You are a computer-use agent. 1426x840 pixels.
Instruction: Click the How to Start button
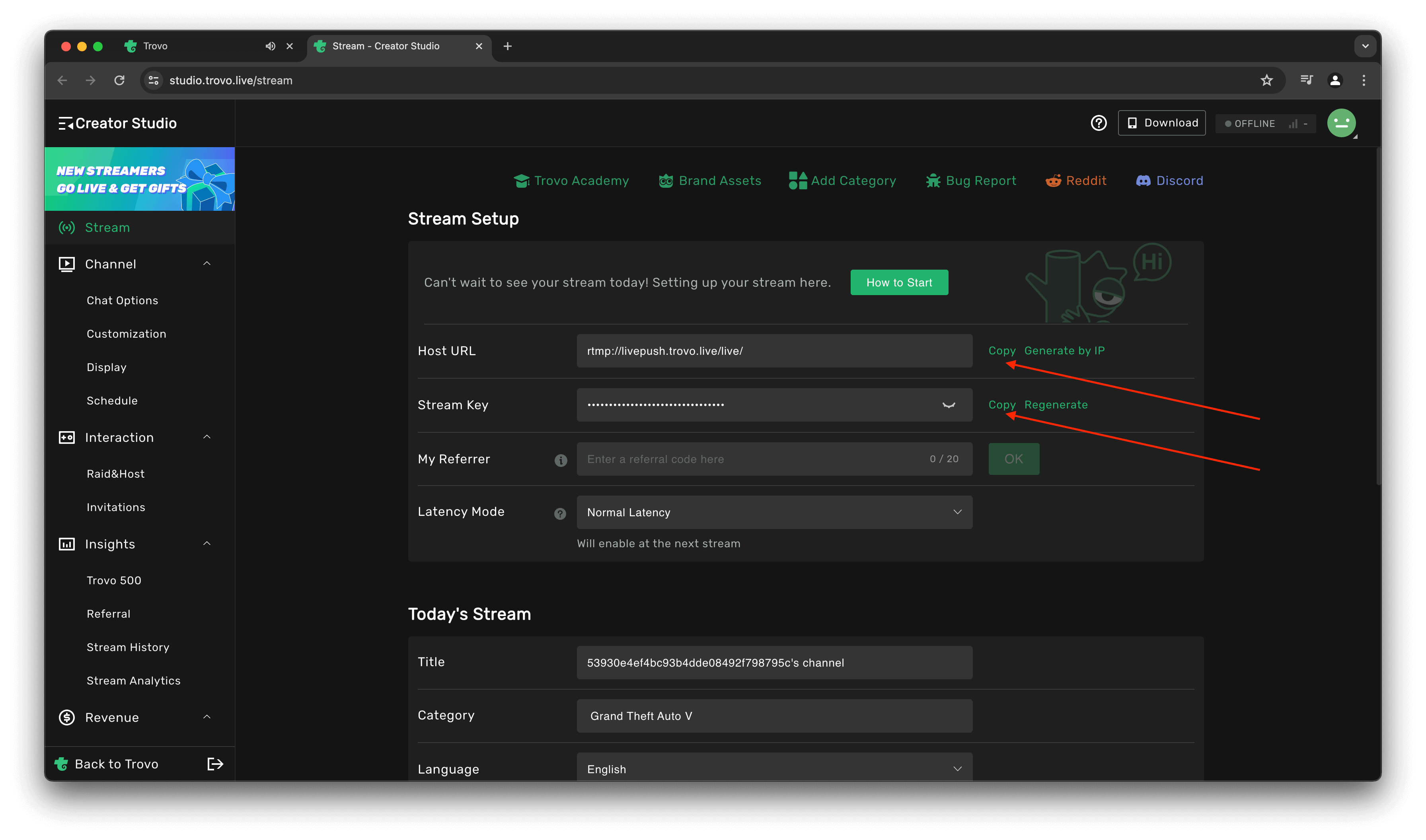(898, 282)
